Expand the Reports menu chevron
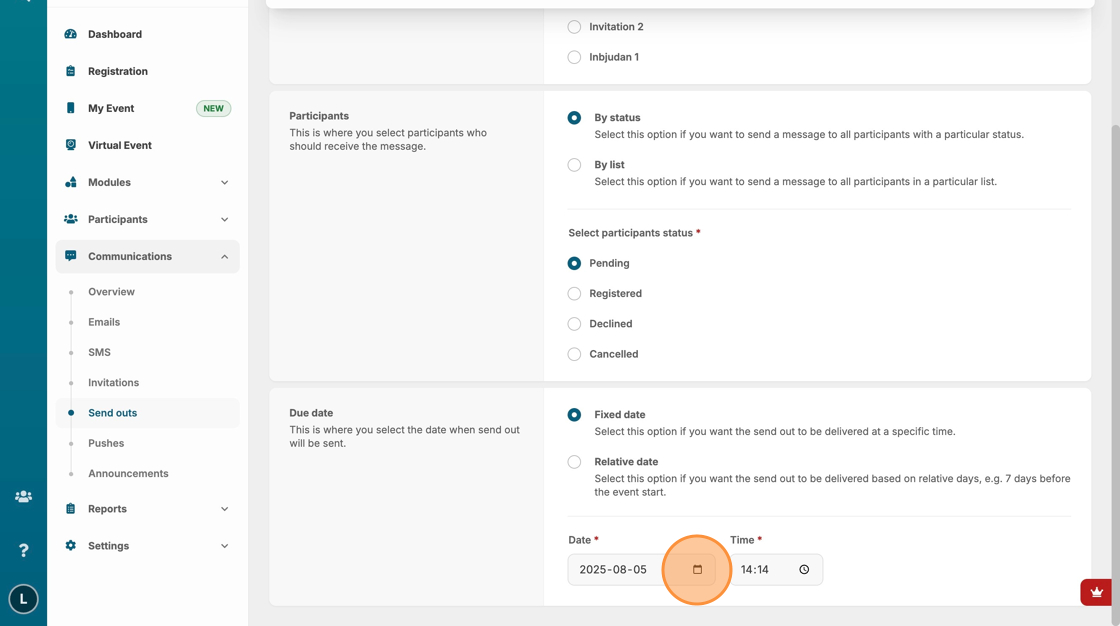The width and height of the screenshot is (1120, 626). (224, 509)
